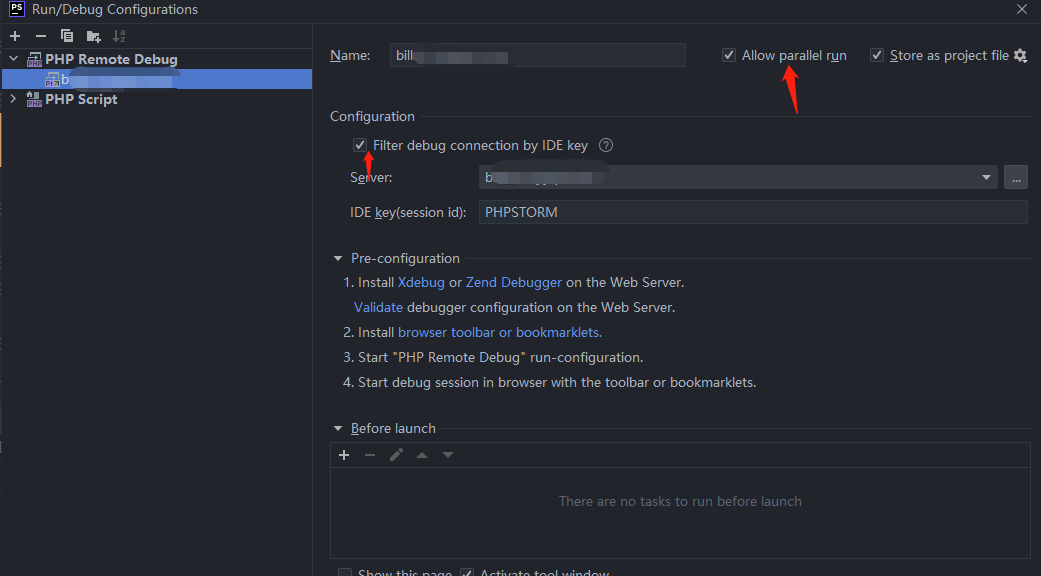1041x576 pixels.
Task: Open help for Filter debug connection
Action: click(605, 145)
